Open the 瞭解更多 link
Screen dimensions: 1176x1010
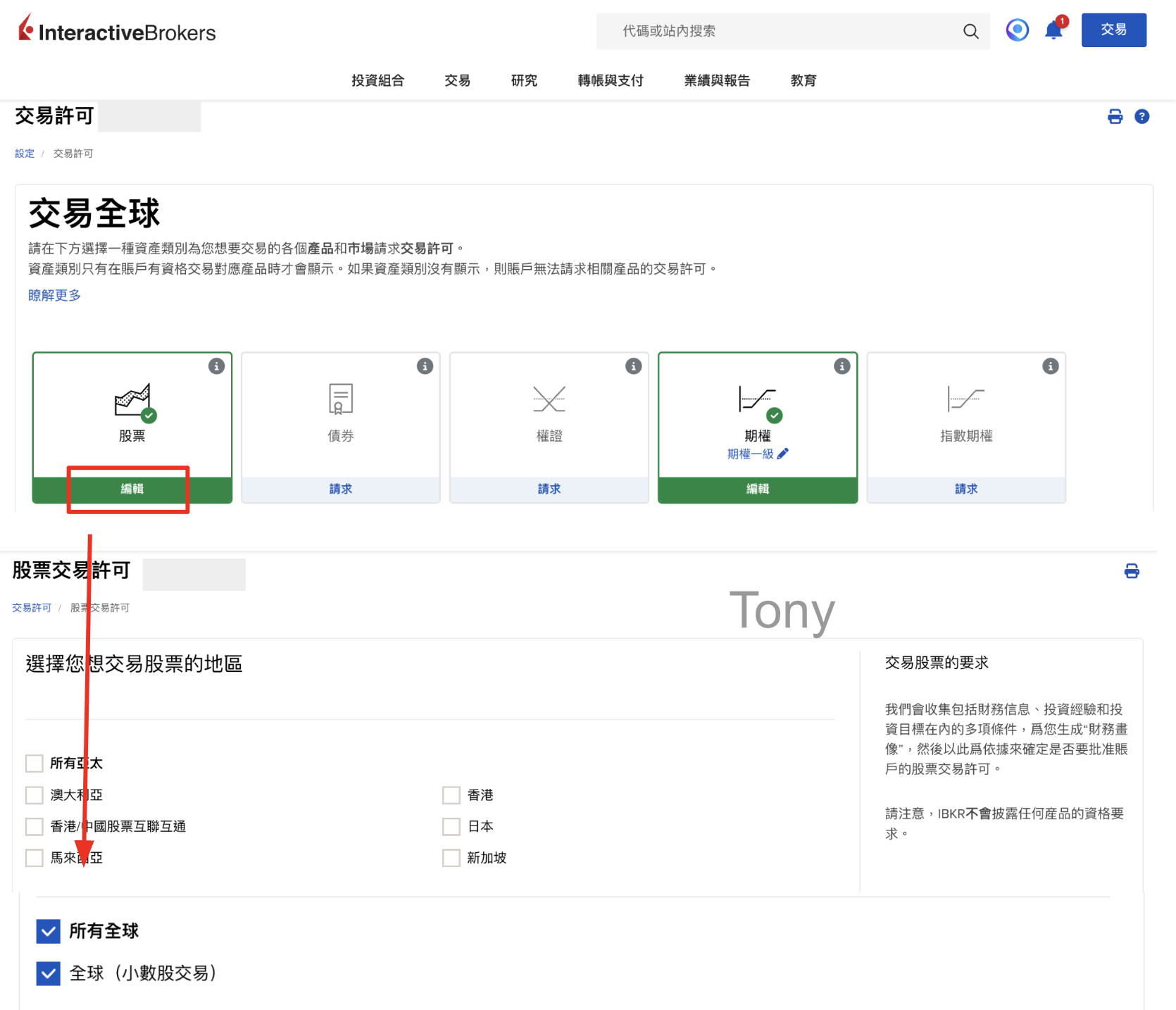point(54,296)
